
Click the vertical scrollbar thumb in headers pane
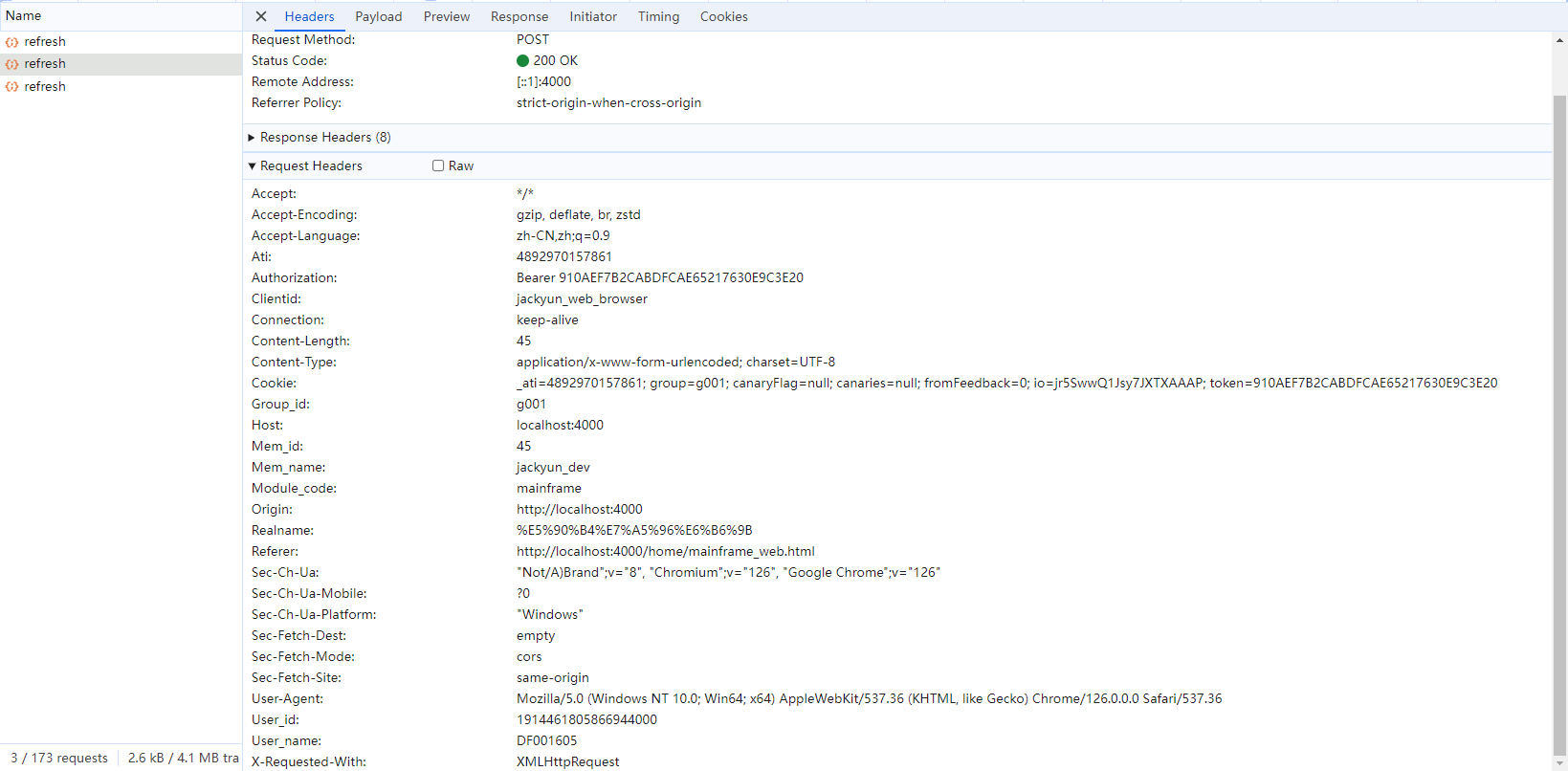click(1560, 426)
